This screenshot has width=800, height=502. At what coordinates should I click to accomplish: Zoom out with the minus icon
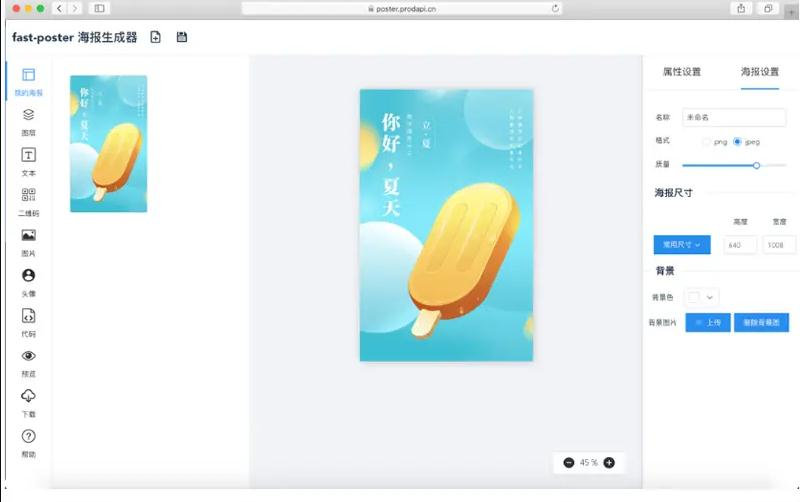(x=569, y=463)
